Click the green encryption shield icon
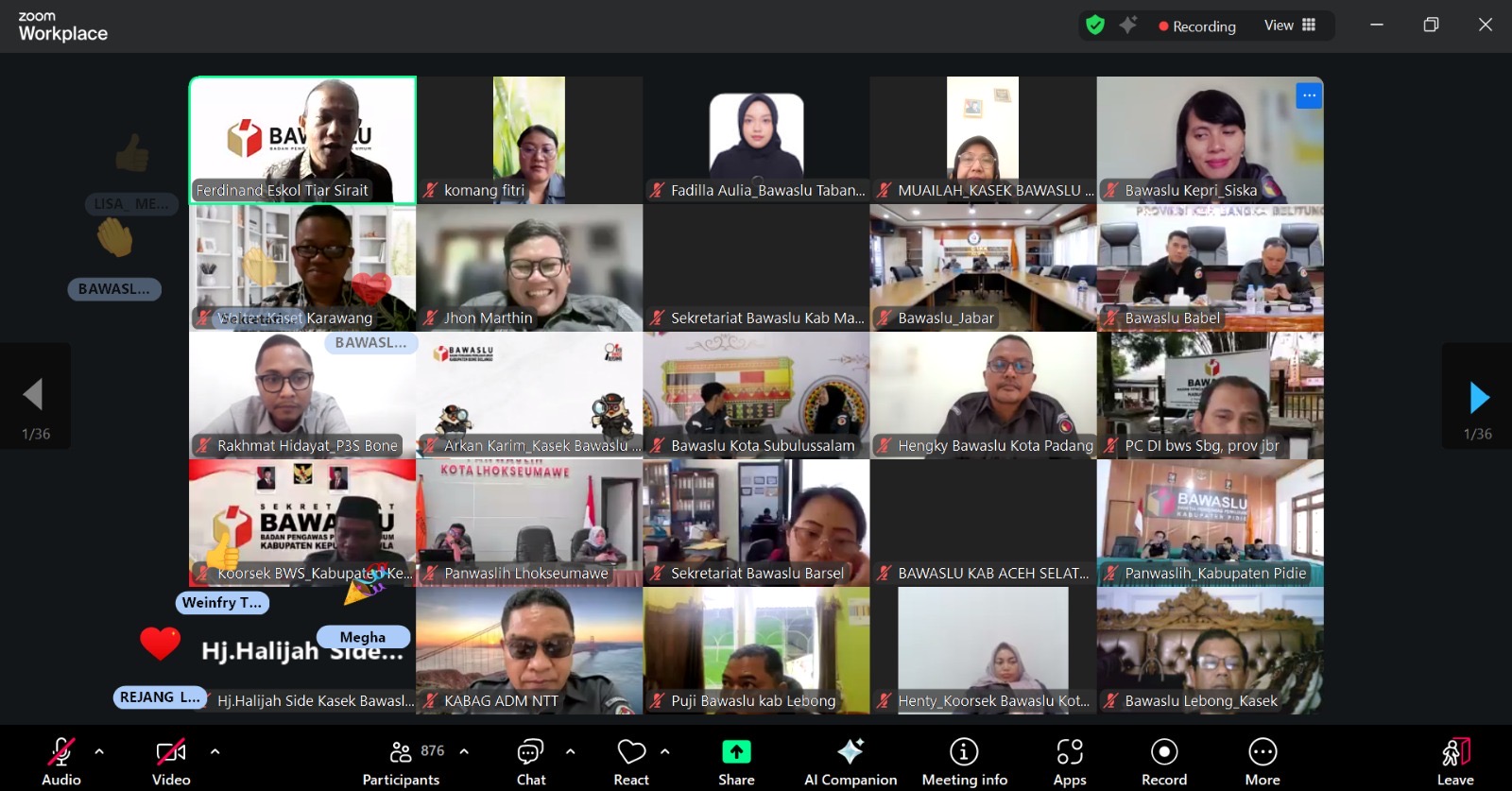This screenshot has height=791, width=1512. pos(1095,26)
